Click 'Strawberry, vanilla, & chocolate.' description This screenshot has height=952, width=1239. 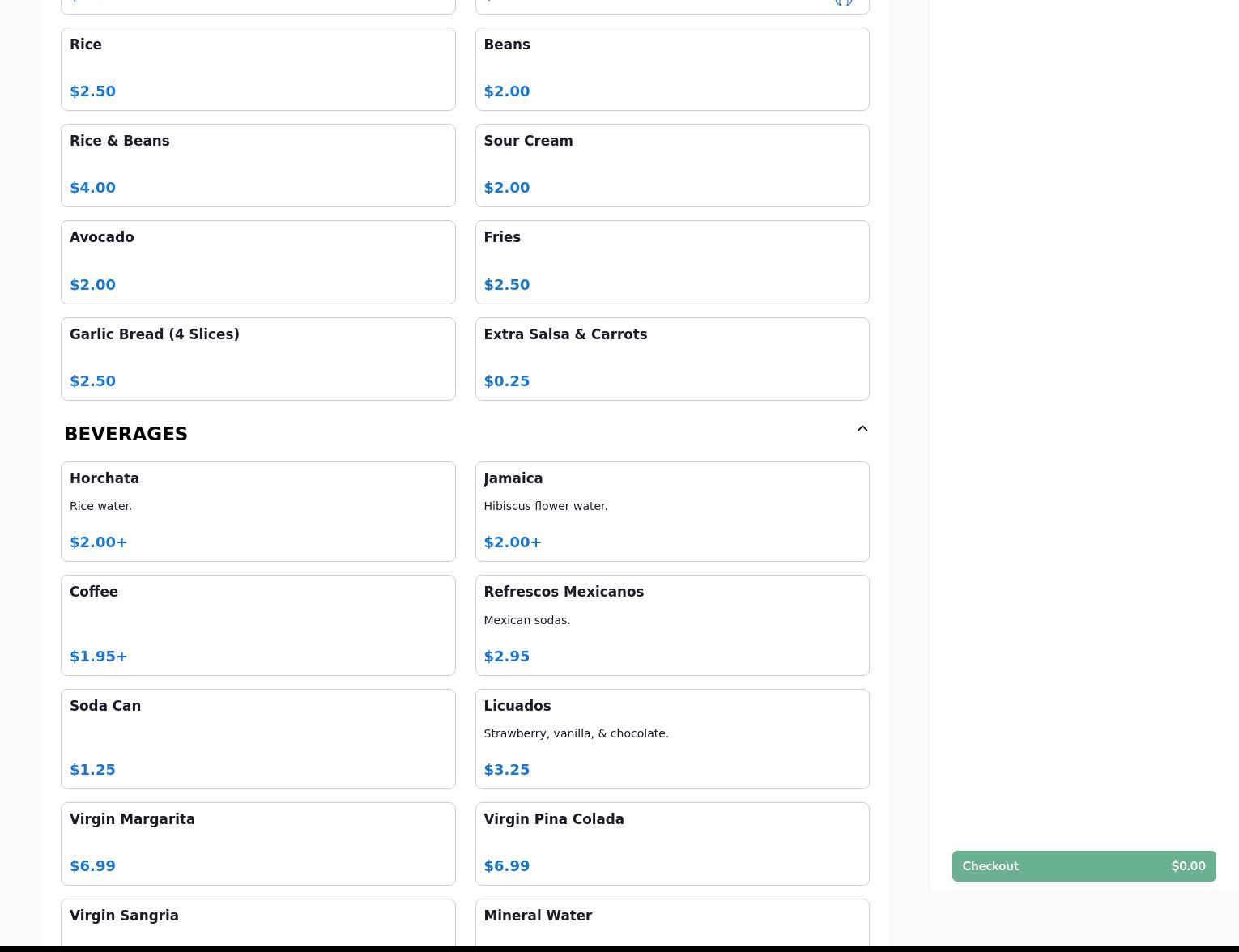pyautogui.click(x=576, y=733)
